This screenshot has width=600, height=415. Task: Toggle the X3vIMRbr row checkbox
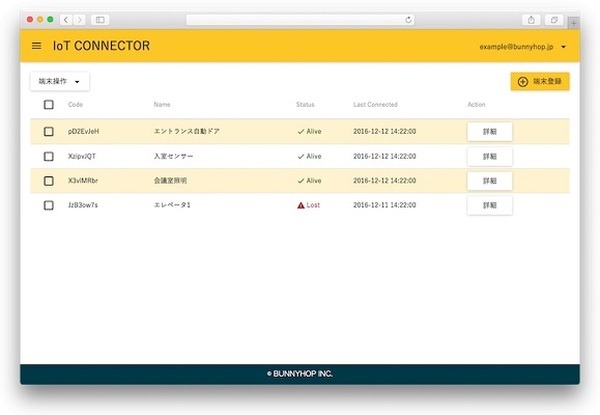click(48, 181)
